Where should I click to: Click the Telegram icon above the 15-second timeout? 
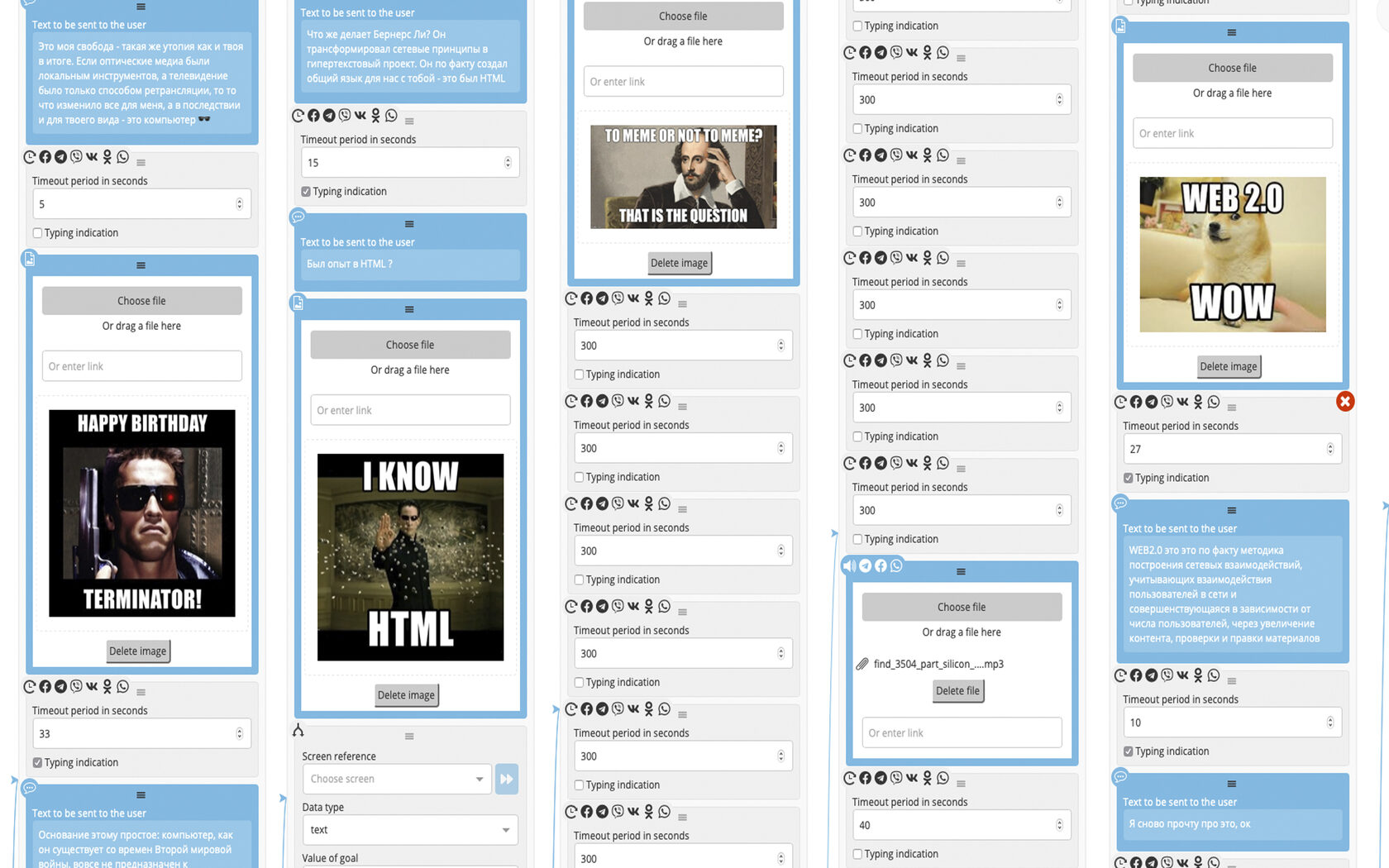click(x=329, y=116)
